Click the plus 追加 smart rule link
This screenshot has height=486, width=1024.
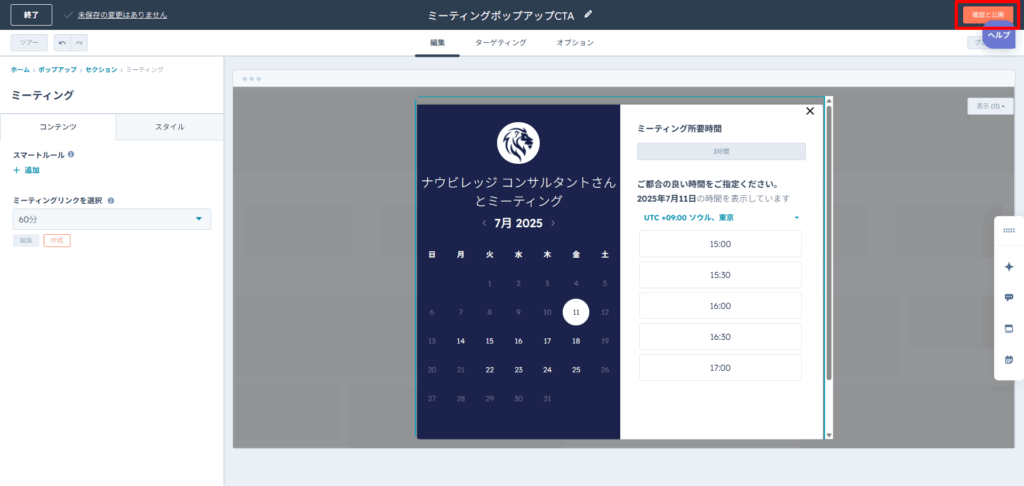coord(27,170)
